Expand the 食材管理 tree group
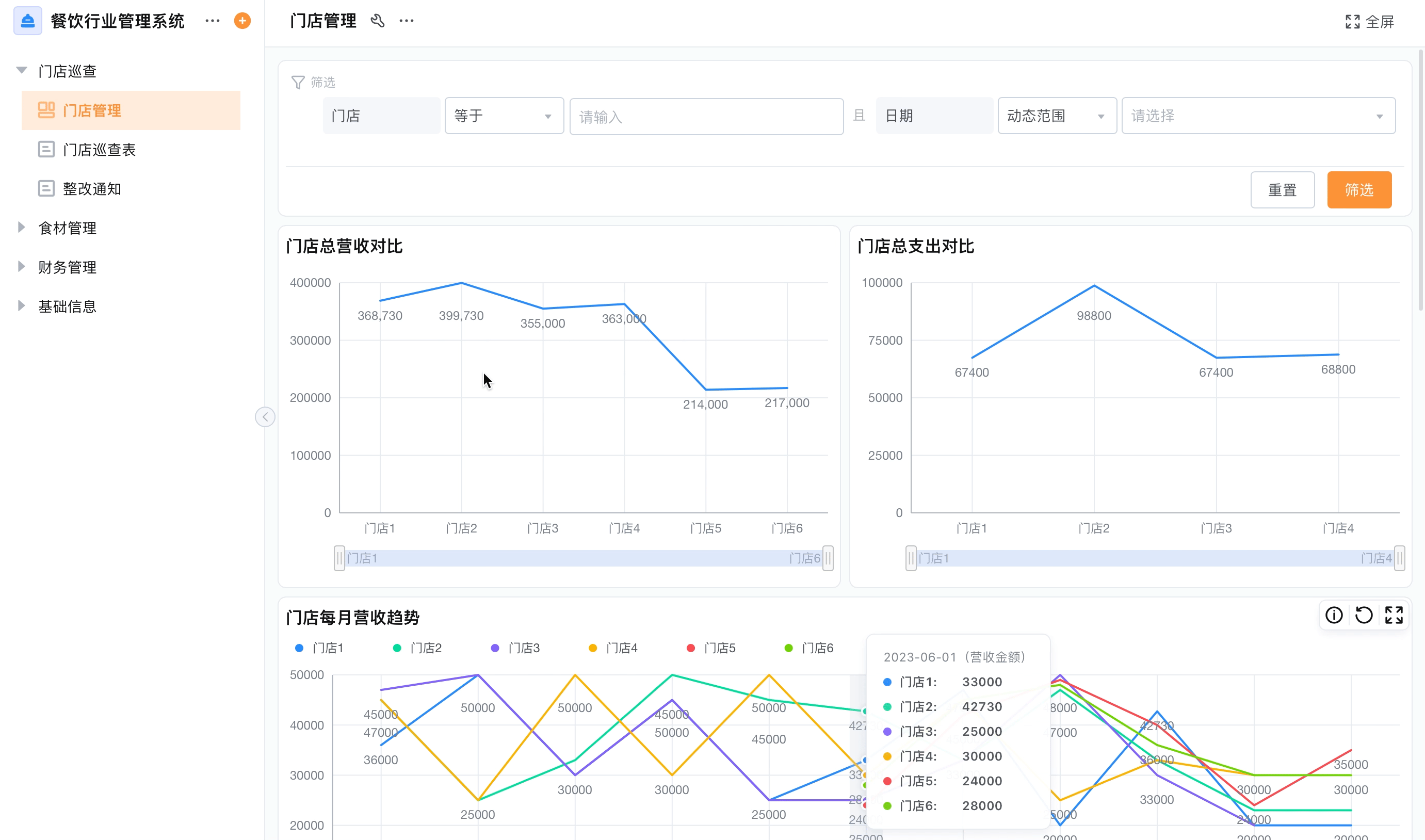 [x=22, y=228]
